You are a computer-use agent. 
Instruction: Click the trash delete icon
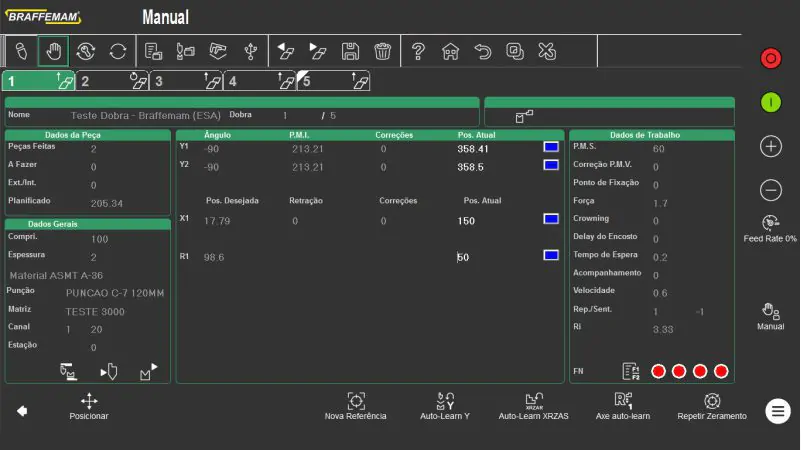(383, 51)
